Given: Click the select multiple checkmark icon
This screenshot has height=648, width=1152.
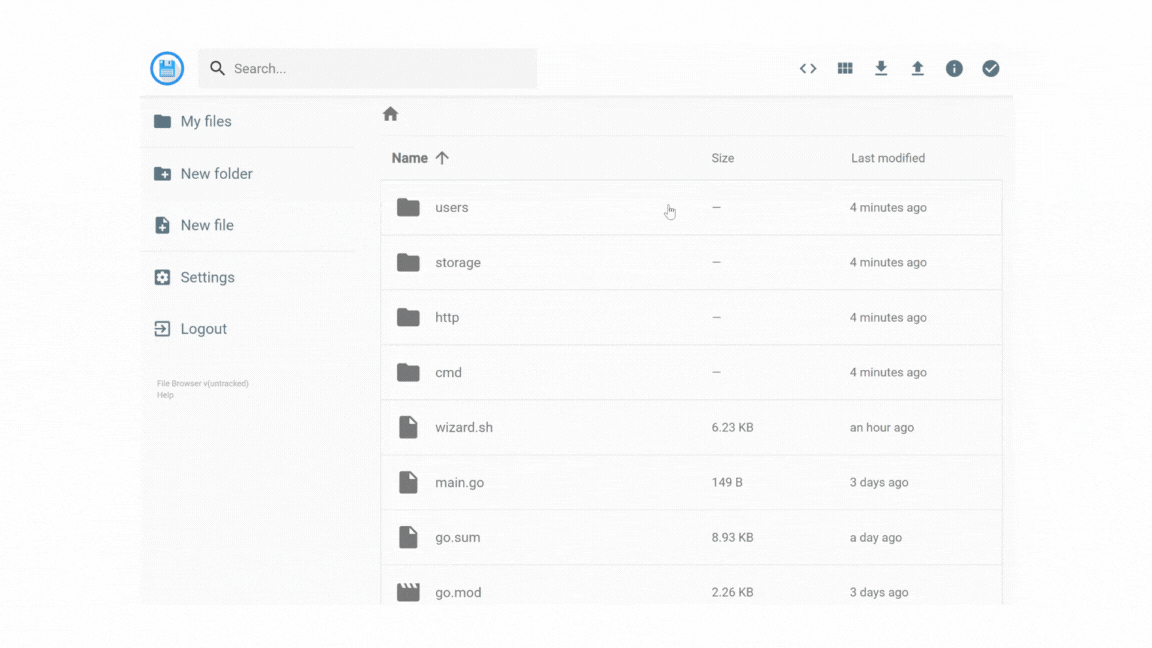Looking at the screenshot, I should [x=990, y=69].
